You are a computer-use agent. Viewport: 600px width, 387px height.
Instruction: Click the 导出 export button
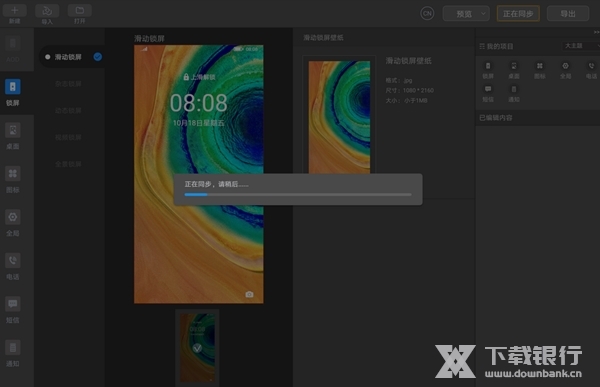coord(568,14)
